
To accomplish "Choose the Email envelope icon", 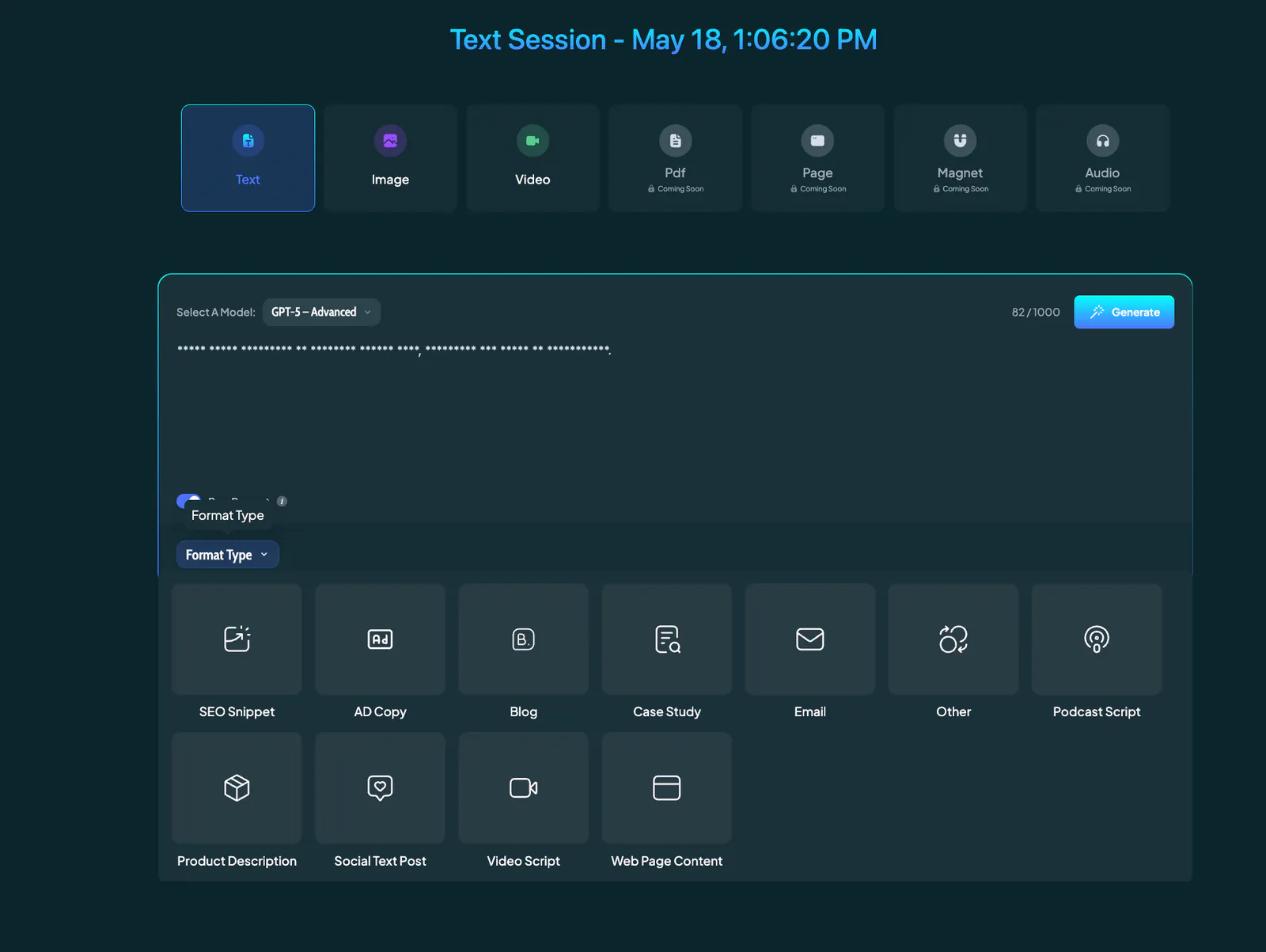I will [810, 639].
